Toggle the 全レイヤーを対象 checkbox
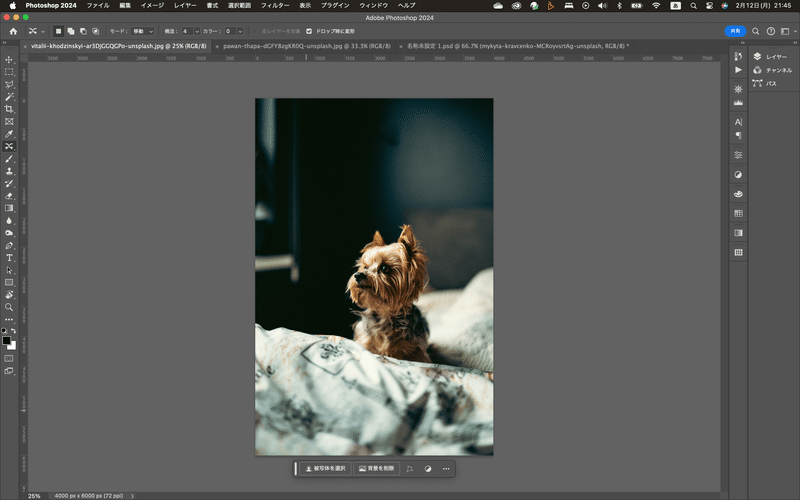This screenshot has height=500, width=800. click(x=255, y=31)
